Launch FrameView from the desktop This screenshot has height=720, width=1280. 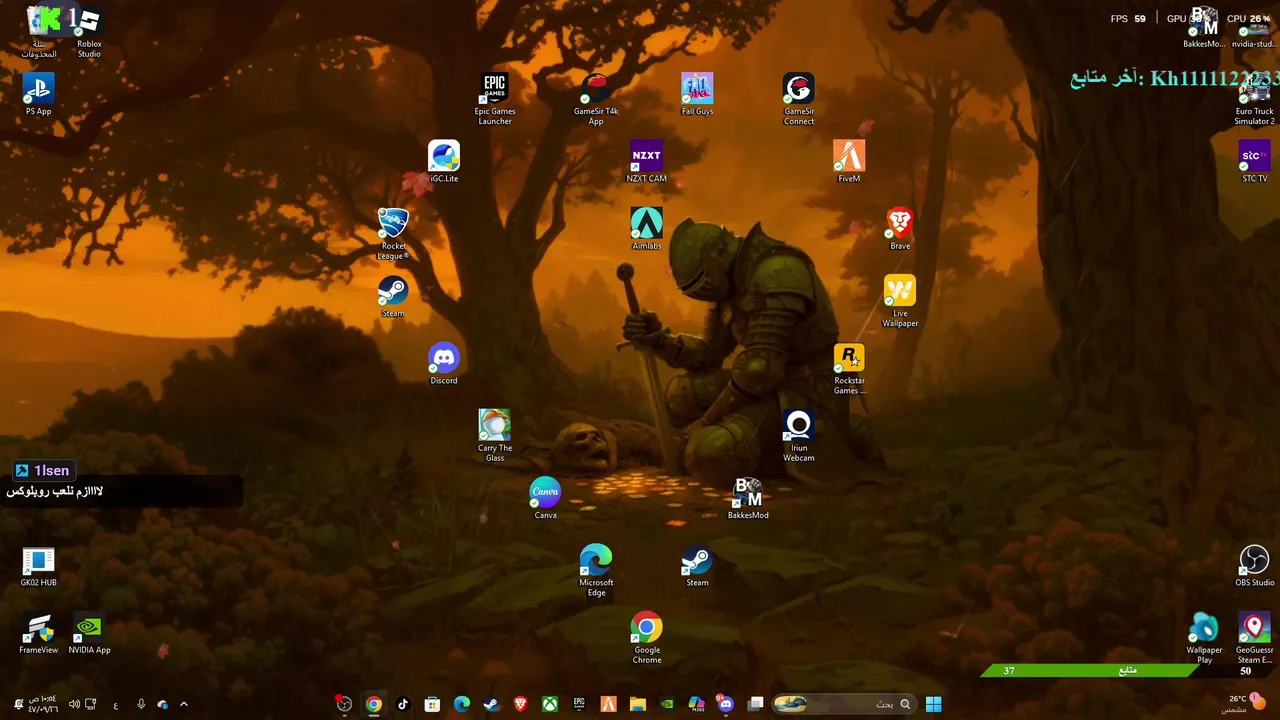click(x=38, y=633)
